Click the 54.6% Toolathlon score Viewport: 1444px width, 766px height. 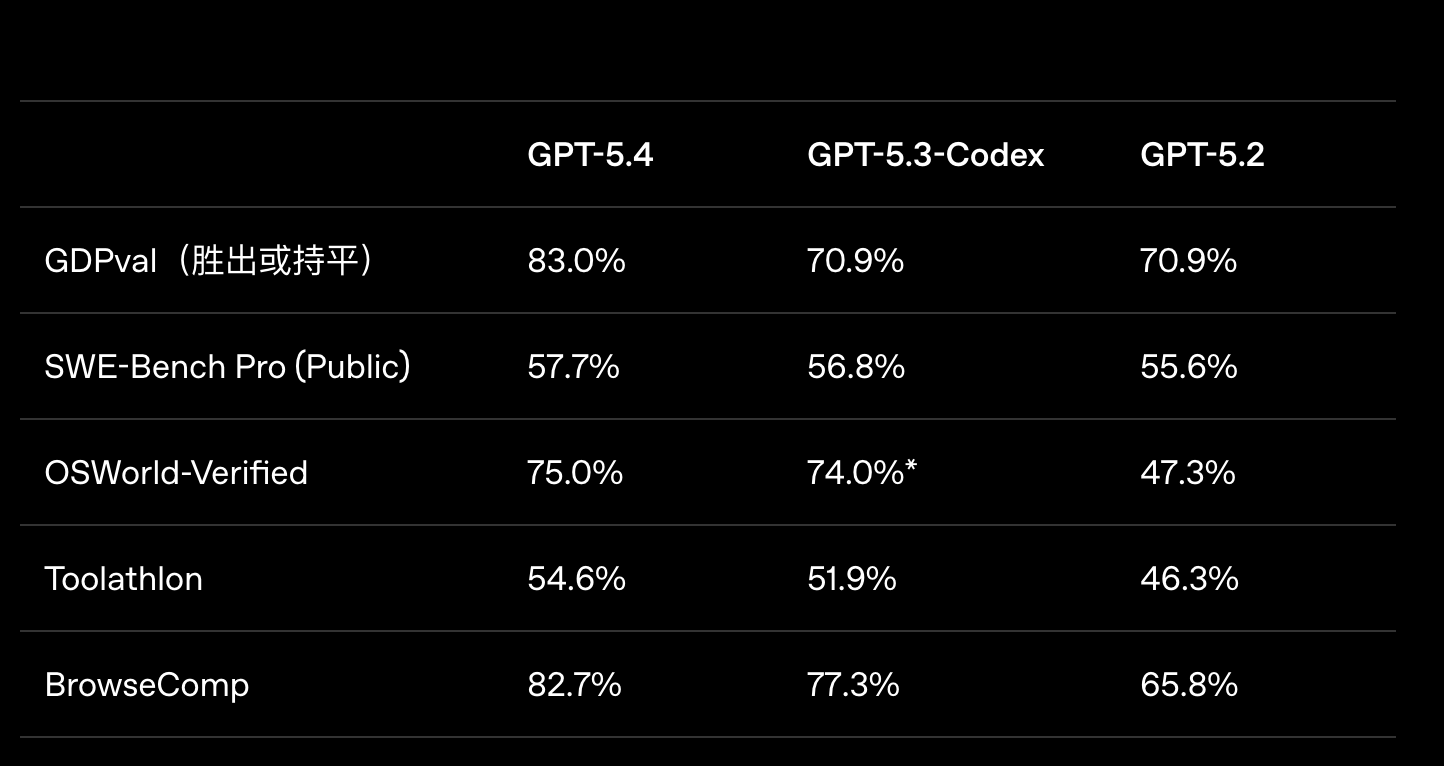576,579
